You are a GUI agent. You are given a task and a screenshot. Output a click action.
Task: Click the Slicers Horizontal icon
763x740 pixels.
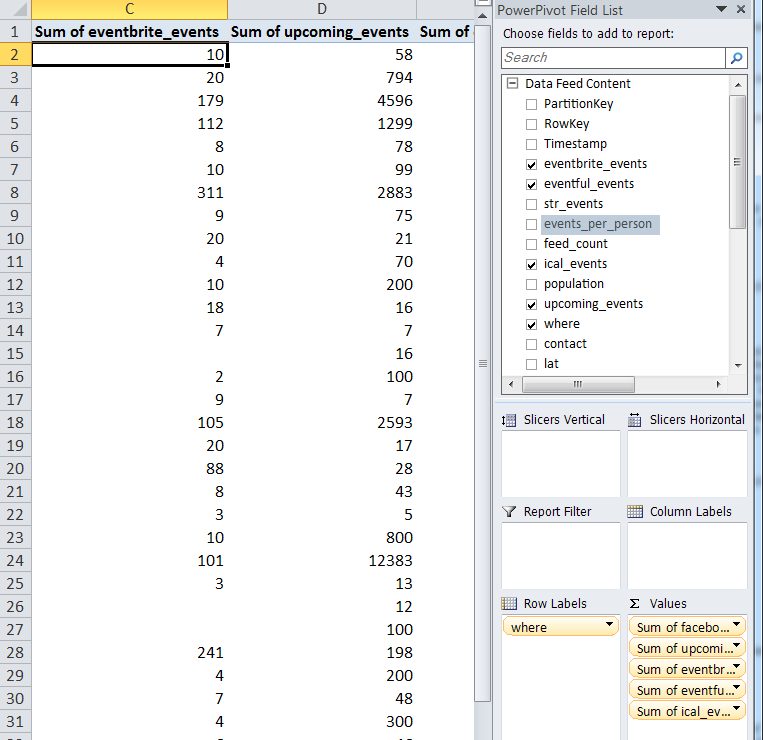[x=635, y=420]
